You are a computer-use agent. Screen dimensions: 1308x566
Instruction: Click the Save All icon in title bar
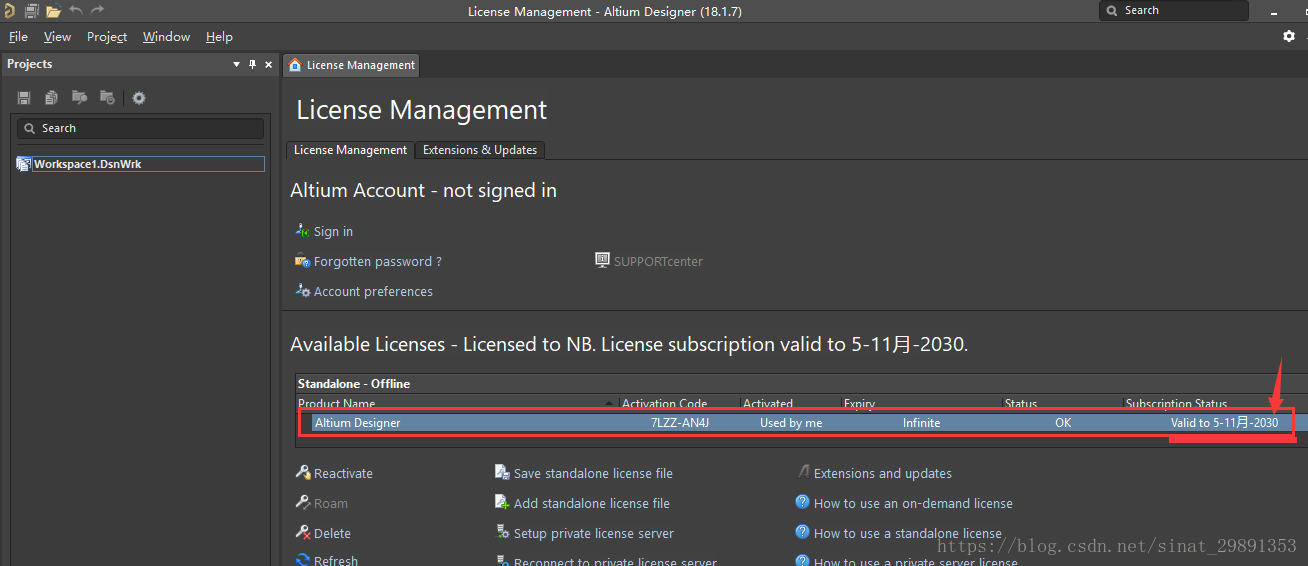point(31,11)
